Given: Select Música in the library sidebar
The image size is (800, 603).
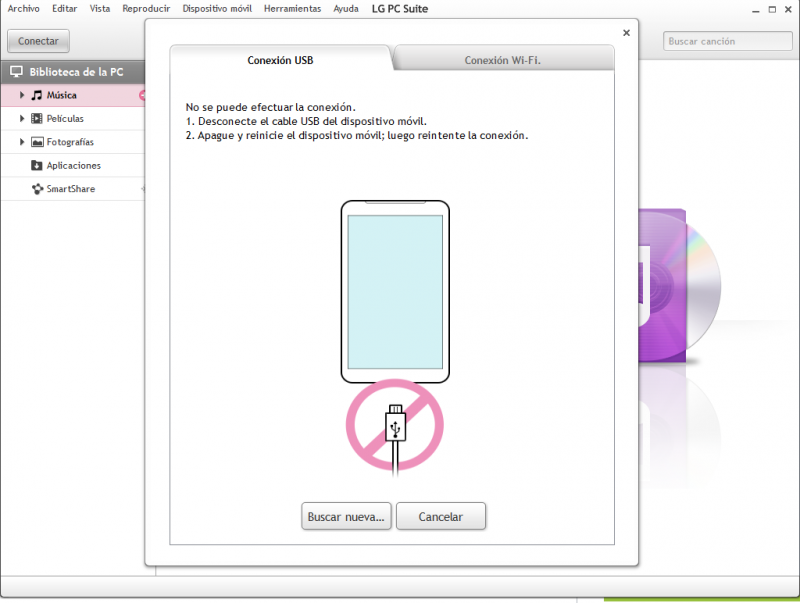Looking at the screenshot, I should (x=73, y=95).
